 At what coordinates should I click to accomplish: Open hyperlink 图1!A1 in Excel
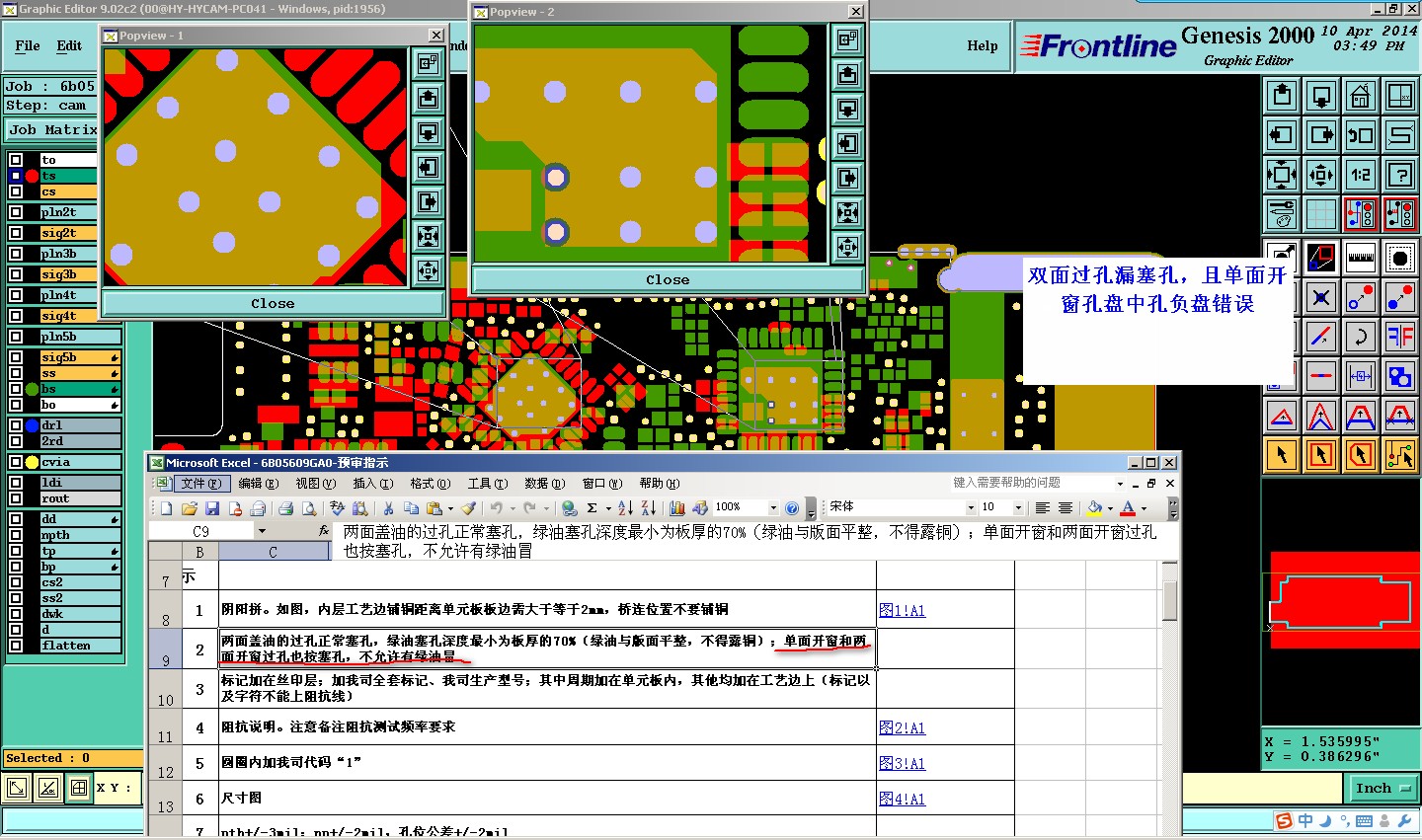903,611
